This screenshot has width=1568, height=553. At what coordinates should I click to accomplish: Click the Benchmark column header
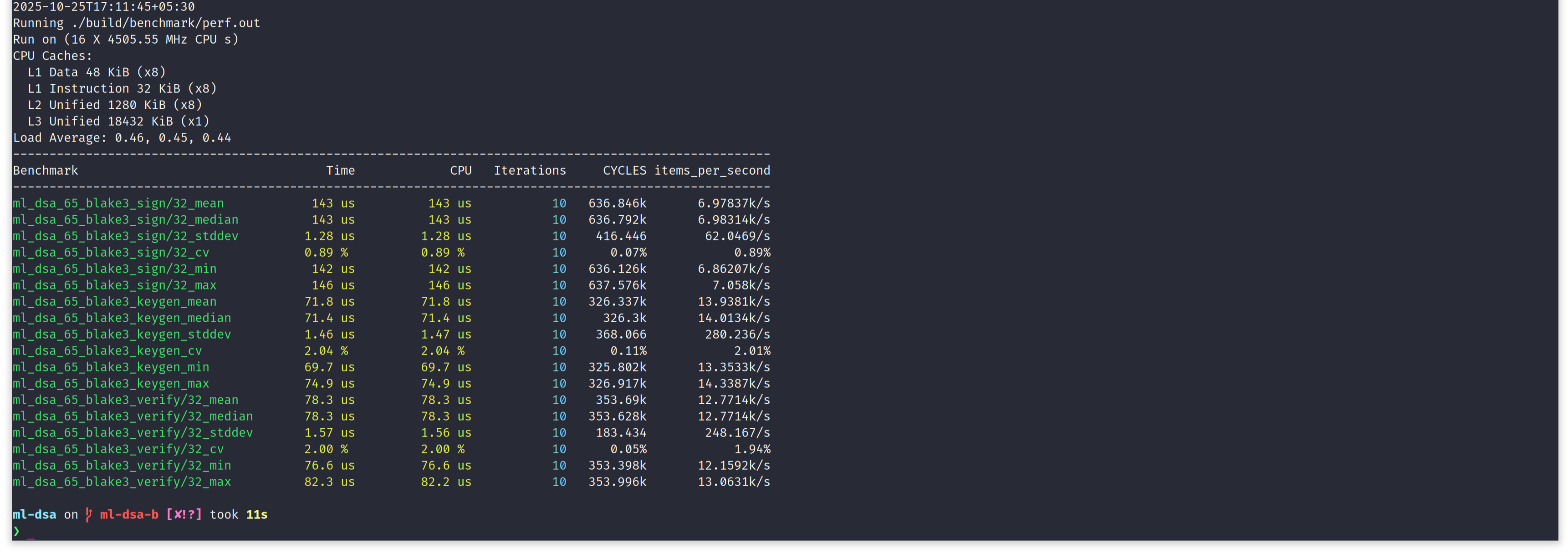click(x=46, y=171)
